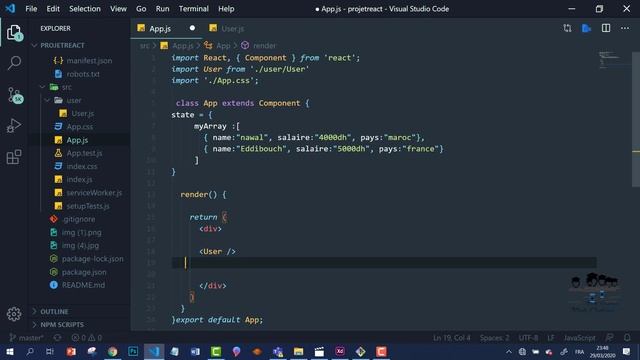Show hidden system tray icons chevron

(x=509, y=351)
